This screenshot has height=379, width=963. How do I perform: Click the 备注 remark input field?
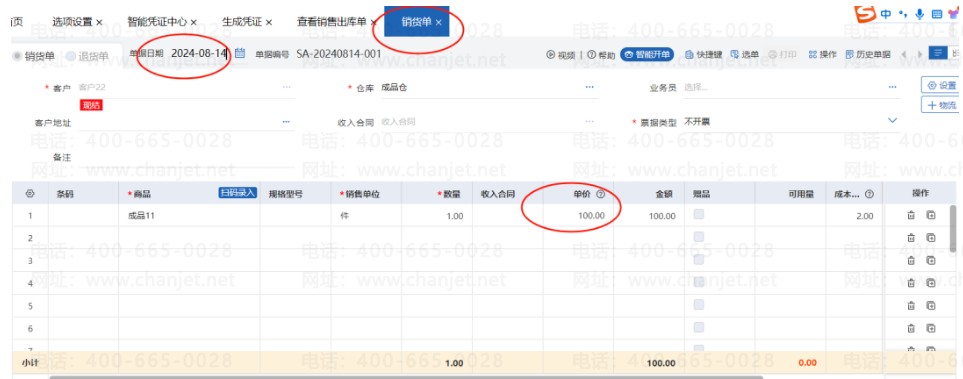click(x=187, y=158)
